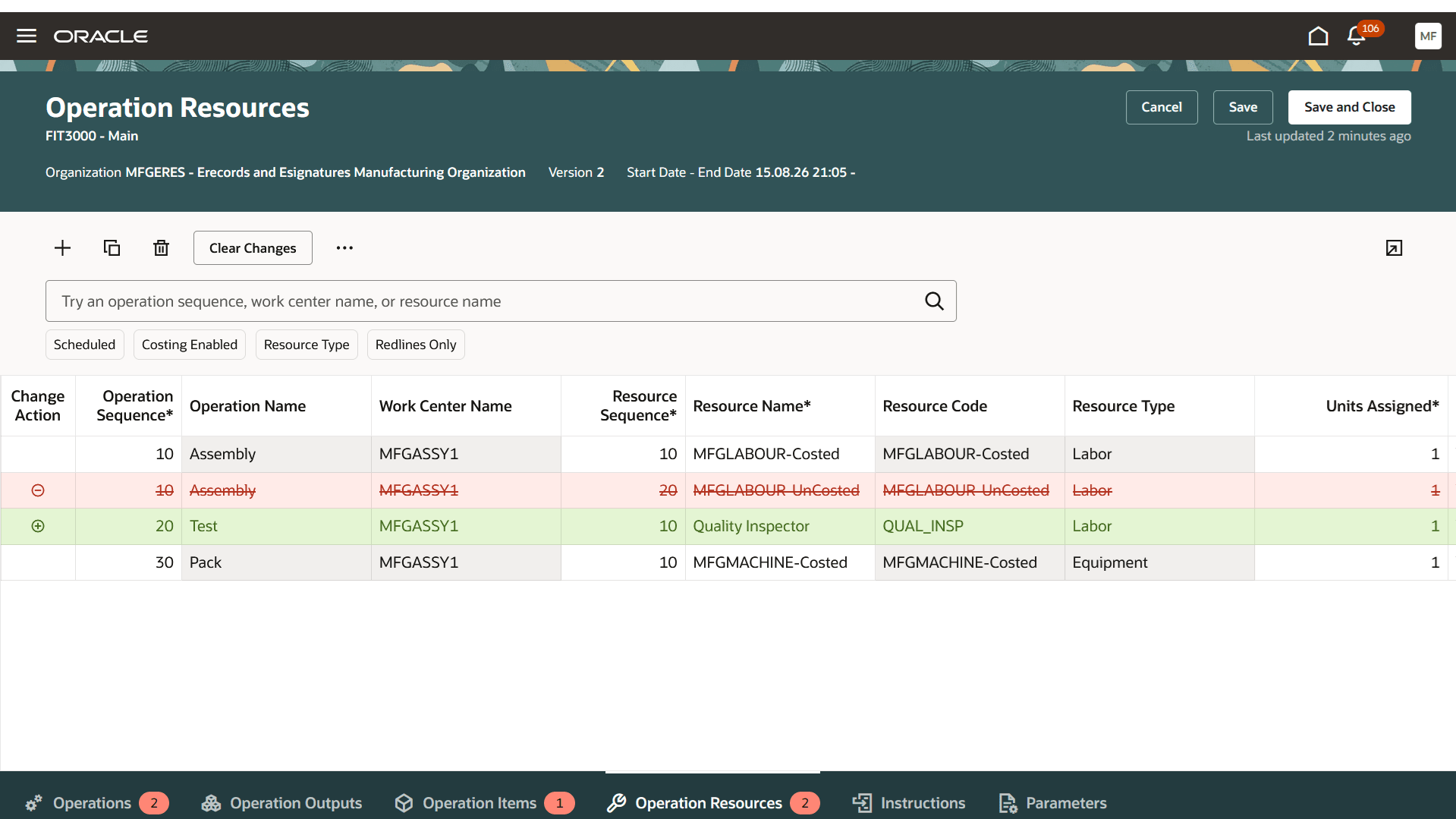Go to the Oracle home icon
This screenshot has height=819, width=1456.
tap(1318, 36)
